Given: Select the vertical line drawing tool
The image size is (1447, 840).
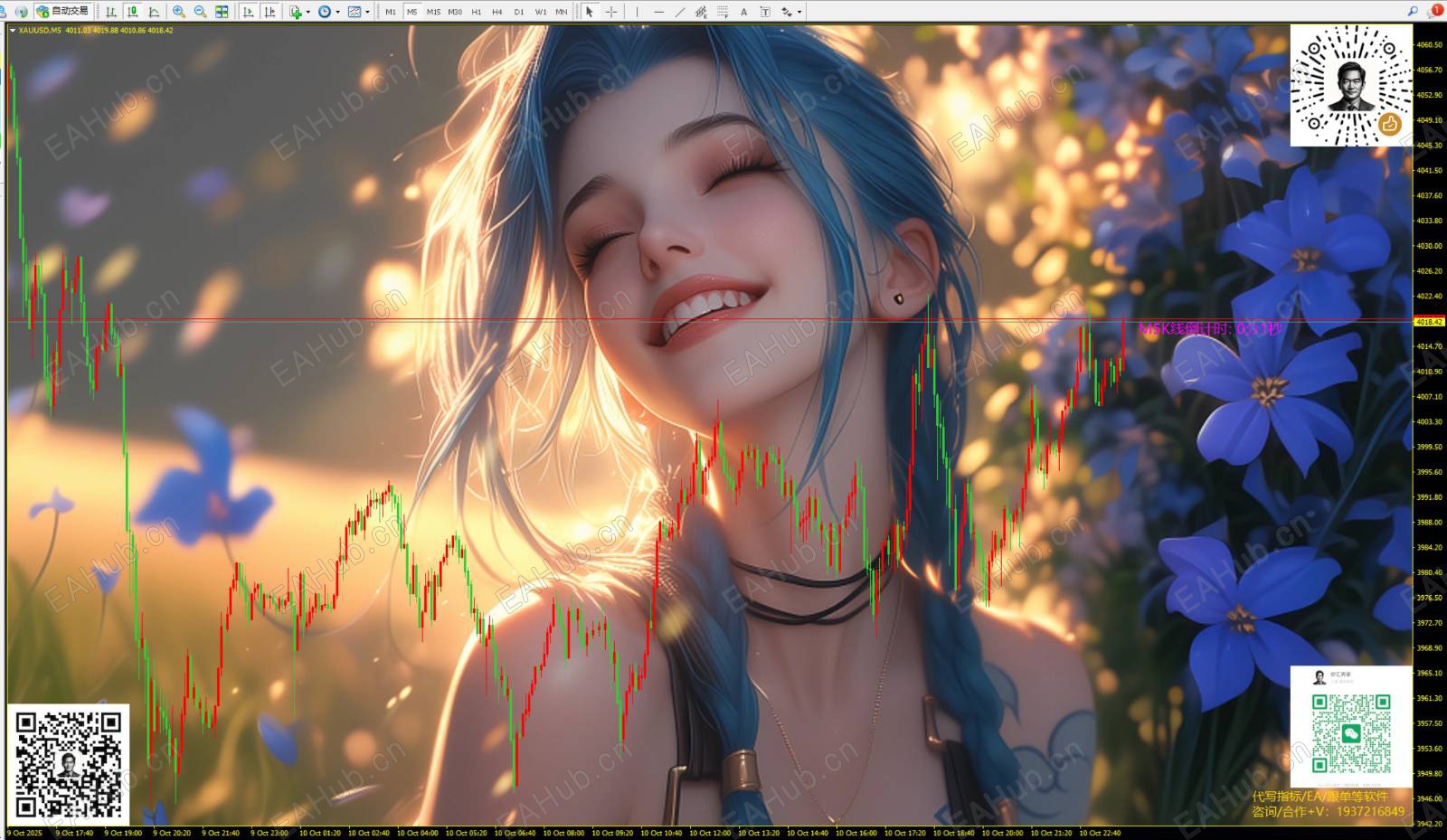Looking at the screenshot, I should tap(637, 12).
